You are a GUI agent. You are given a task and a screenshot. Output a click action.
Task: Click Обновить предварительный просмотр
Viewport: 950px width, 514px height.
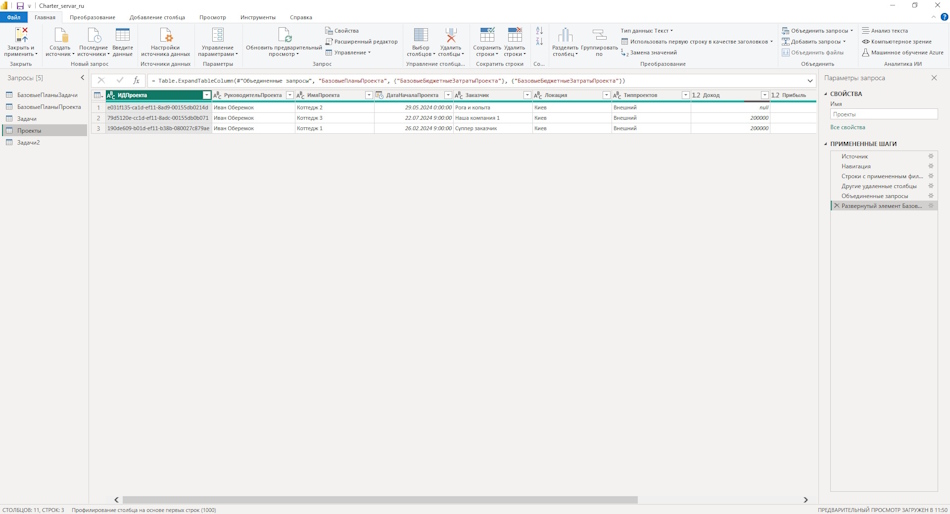click(x=284, y=42)
